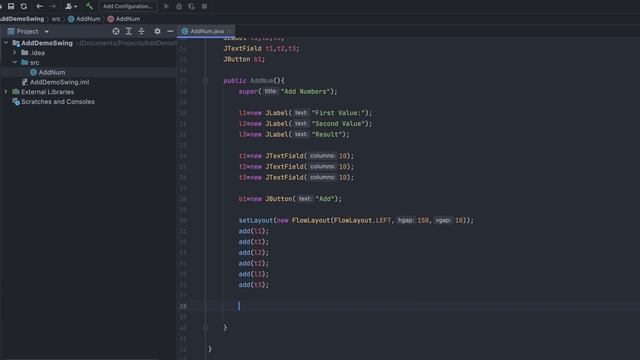Expand External Libraries node

[6, 92]
